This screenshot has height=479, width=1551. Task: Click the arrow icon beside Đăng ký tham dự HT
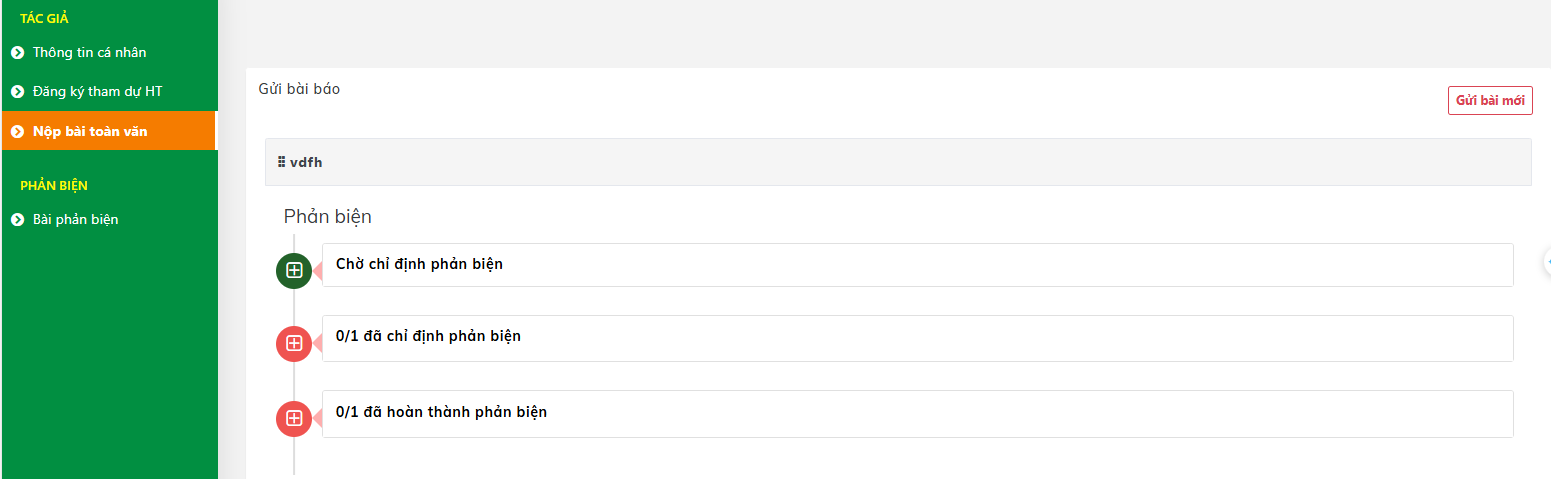17,92
